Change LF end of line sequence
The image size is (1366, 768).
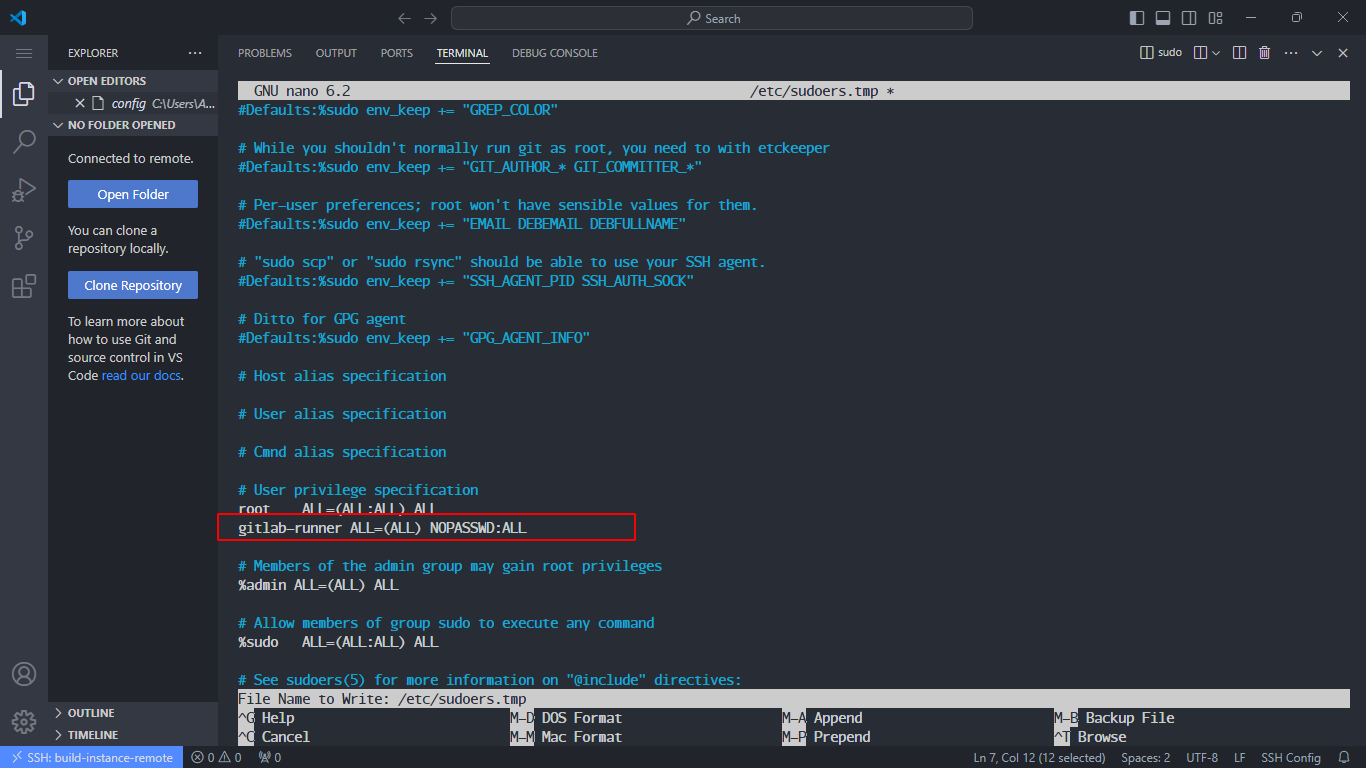click(x=1240, y=757)
